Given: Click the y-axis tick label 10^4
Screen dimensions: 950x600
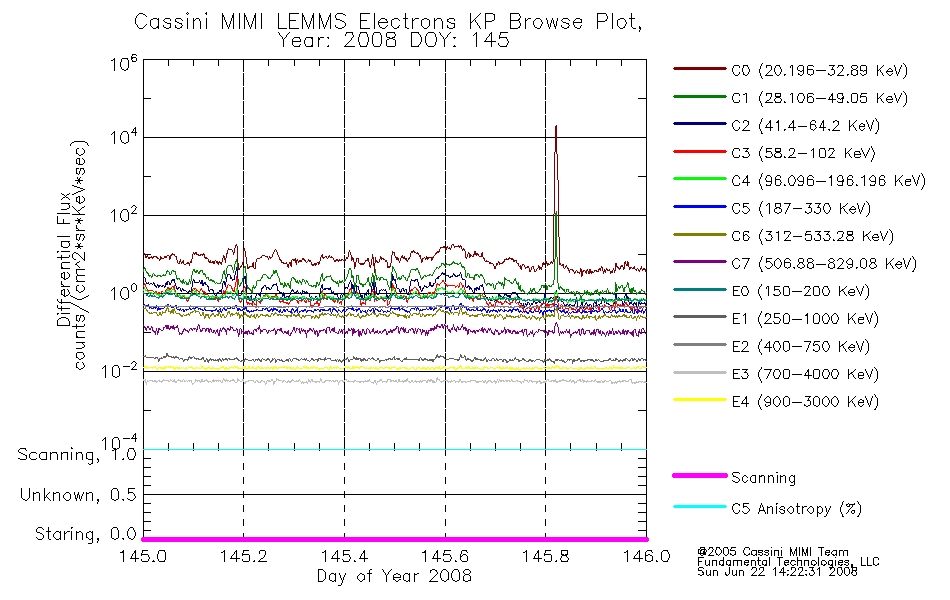Looking at the screenshot, I should point(124,137).
